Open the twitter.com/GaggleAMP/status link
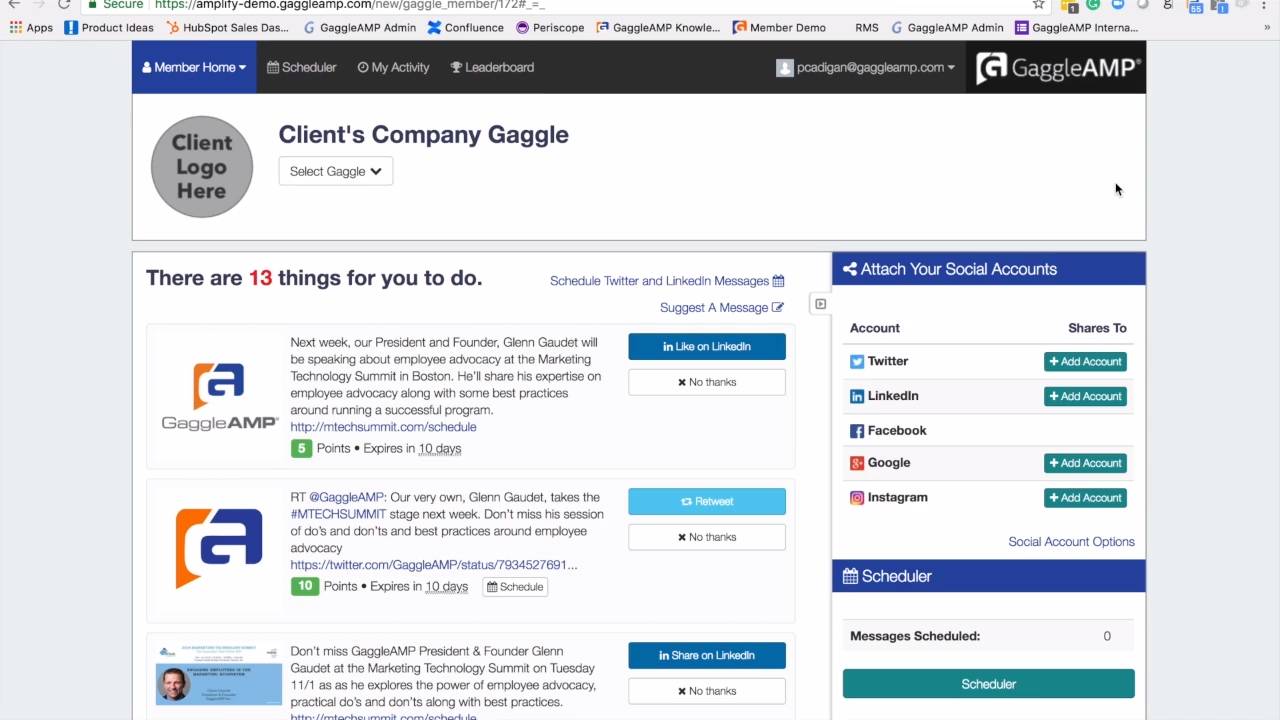Screen dimensions: 1280x720 tap(434, 565)
